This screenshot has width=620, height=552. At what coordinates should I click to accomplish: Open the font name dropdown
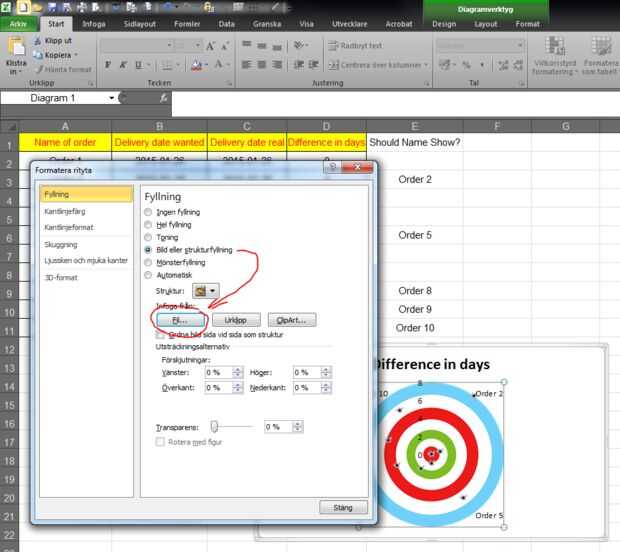pyautogui.click(x=170, y=45)
